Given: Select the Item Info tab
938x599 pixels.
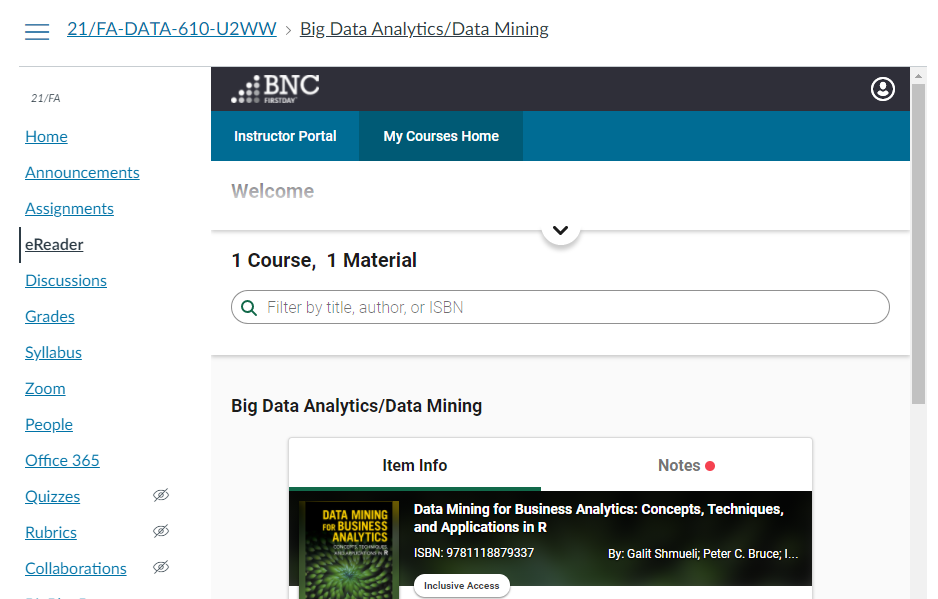Looking at the screenshot, I should pos(415,465).
